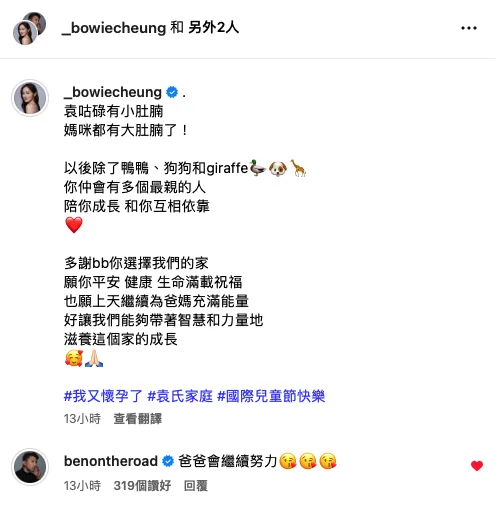The image size is (496, 510).
Task: Open _bowiecheung's avatar in the caption
Action: click(30, 98)
